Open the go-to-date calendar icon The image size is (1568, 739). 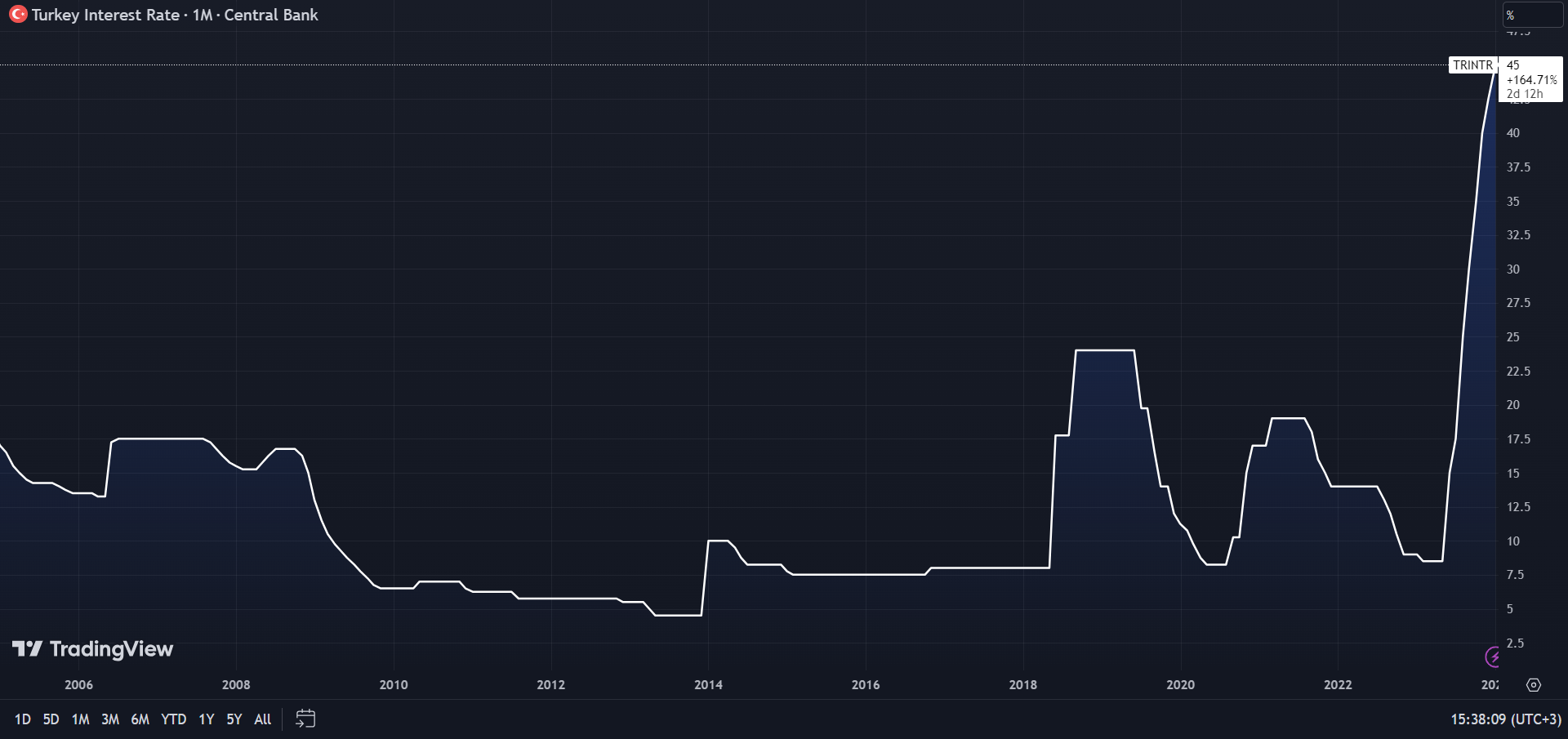pos(305,719)
